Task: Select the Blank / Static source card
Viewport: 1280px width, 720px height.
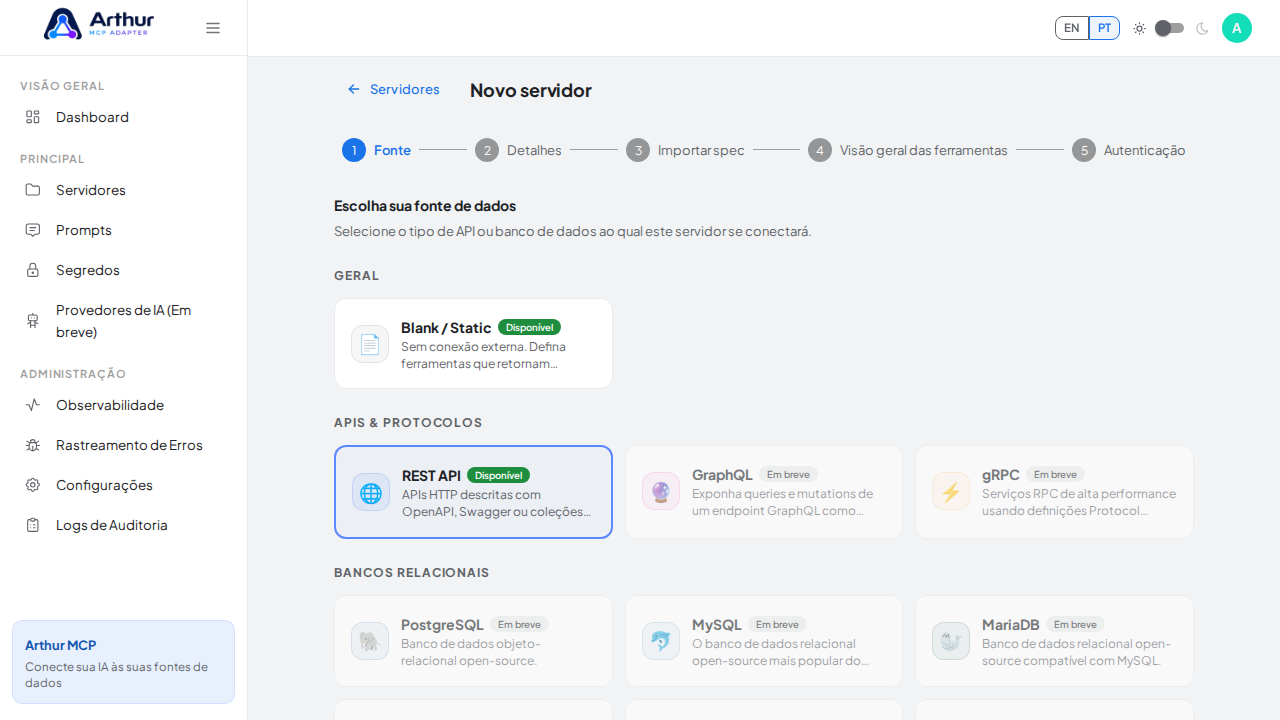Action: pyautogui.click(x=473, y=344)
